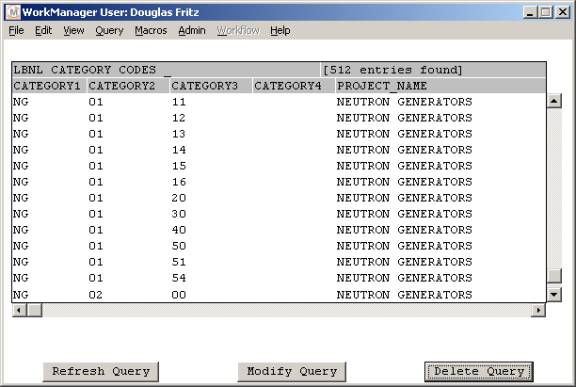This screenshot has width=576, height=387.
Task: Open the Query menu
Action: coord(109,30)
